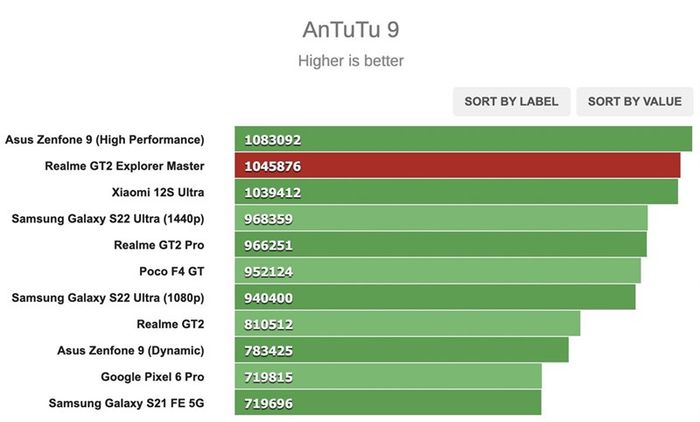Click the Realme GT2 Pro bar

pos(441,245)
